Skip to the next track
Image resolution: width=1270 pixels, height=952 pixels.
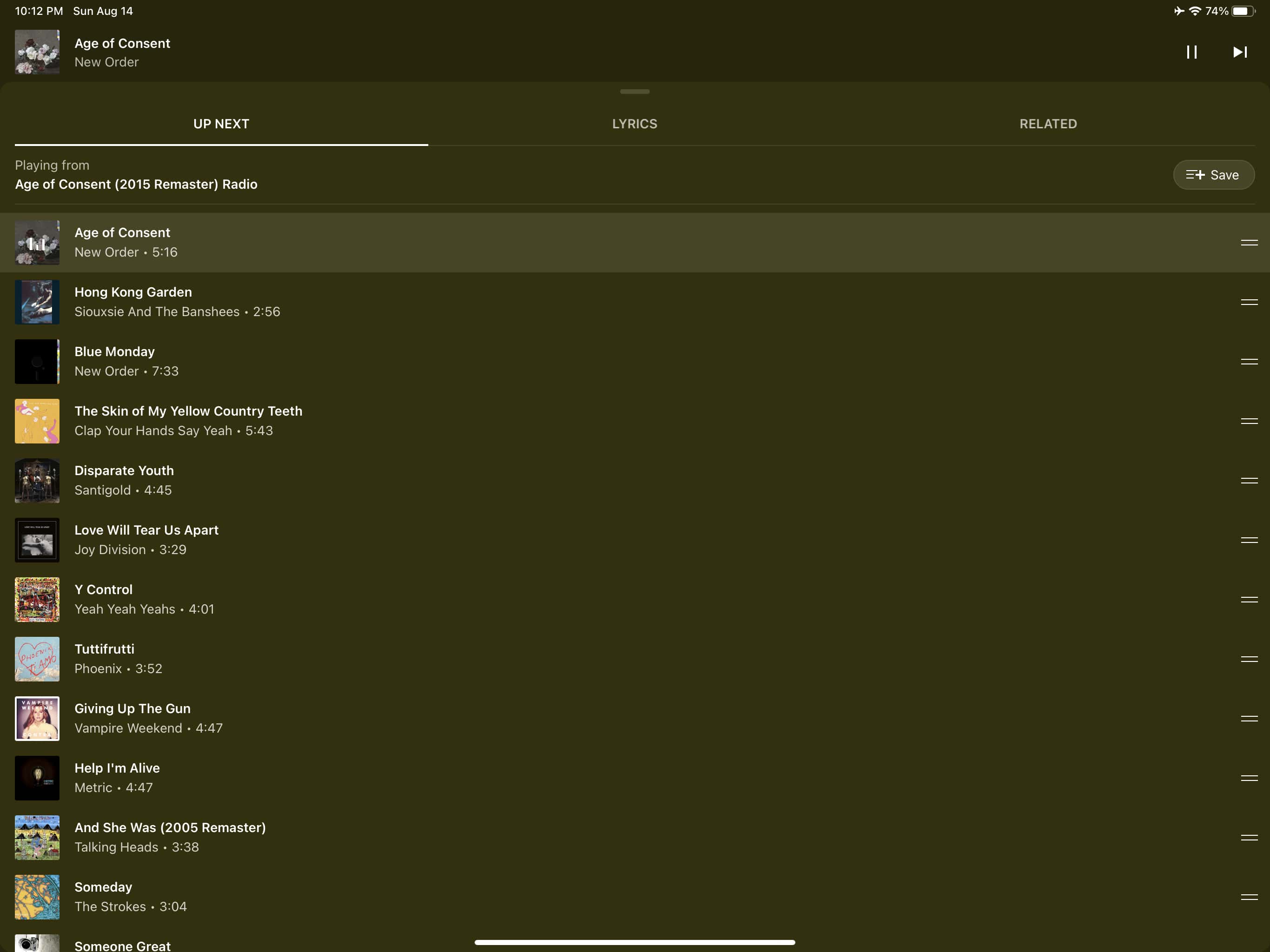(1240, 52)
